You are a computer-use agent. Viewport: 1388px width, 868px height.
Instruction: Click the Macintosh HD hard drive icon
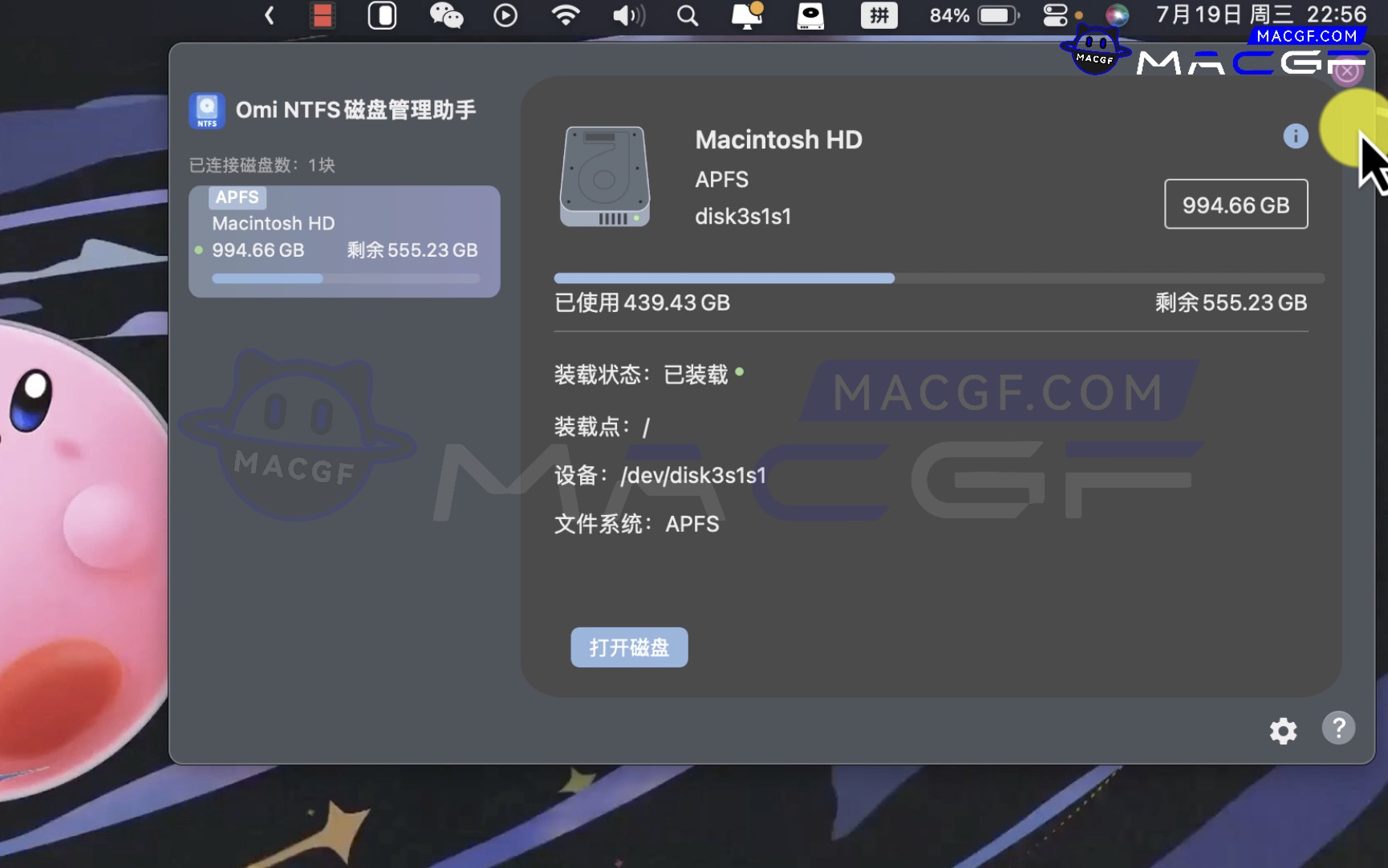[x=604, y=177]
